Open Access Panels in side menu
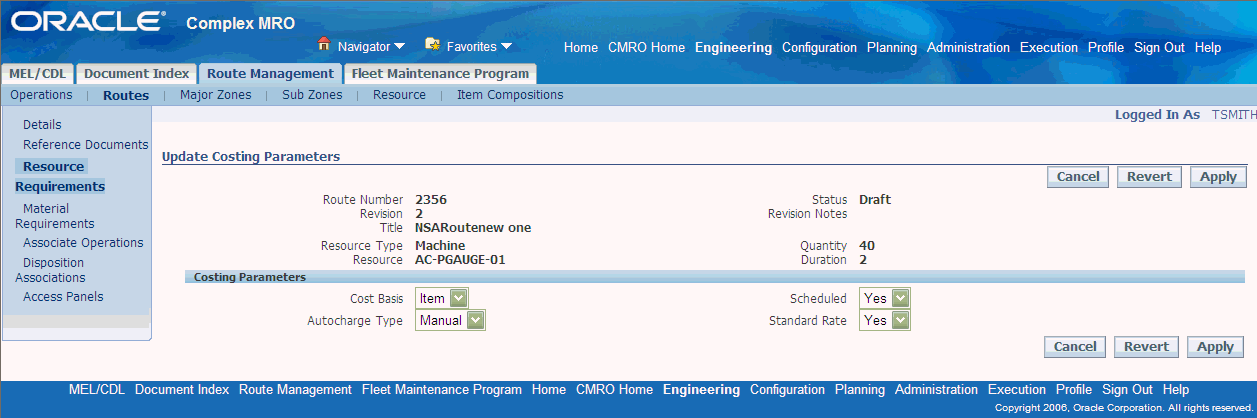Image resolution: width=1257 pixels, height=418 pixels. [63, 297]
